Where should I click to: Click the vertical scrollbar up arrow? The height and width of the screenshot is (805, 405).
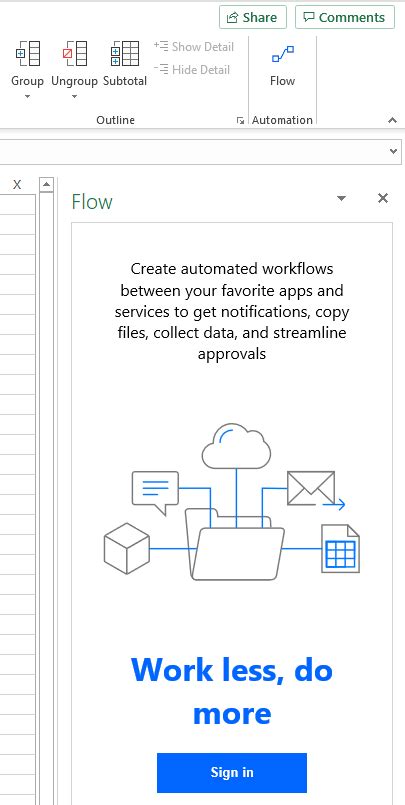[46, 184]
